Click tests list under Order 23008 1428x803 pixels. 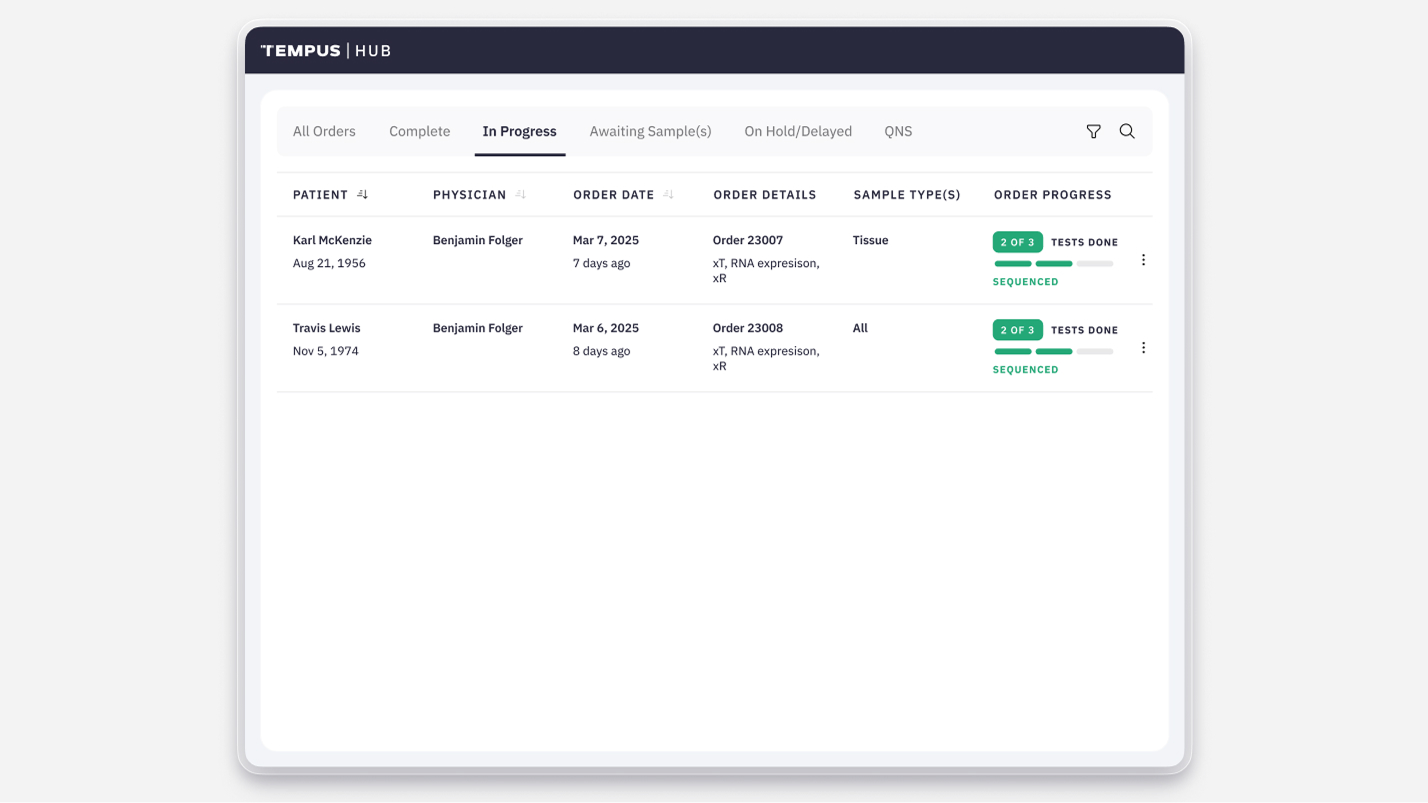coord(766,359)
